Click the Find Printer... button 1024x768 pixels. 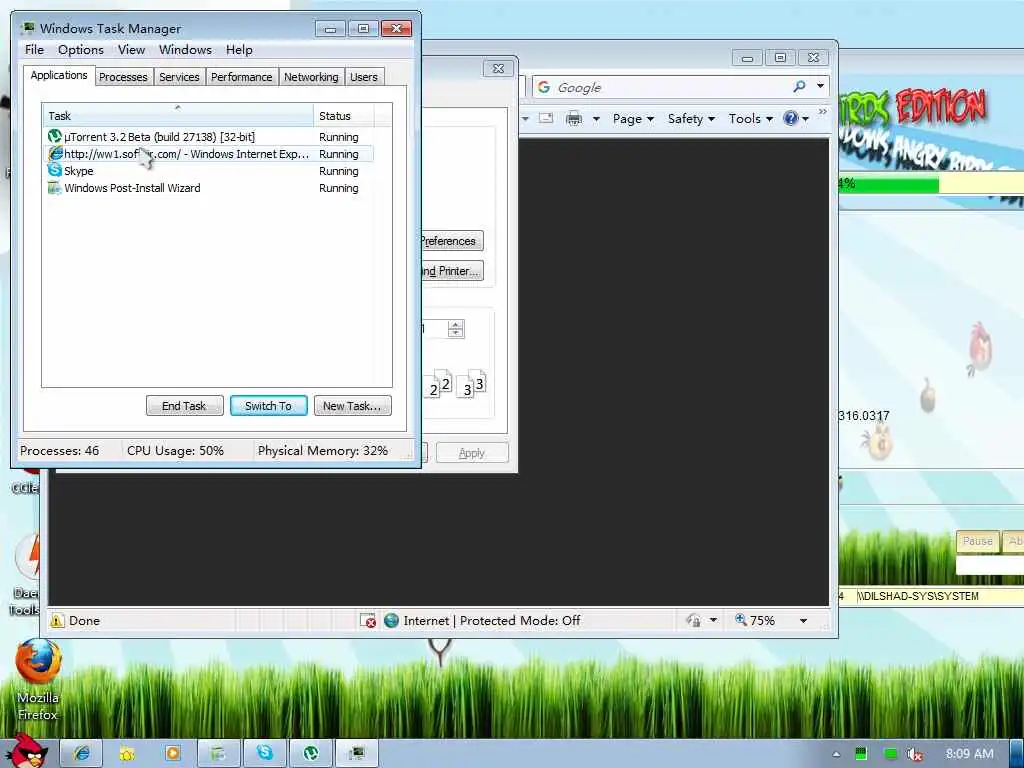(451, 271)
